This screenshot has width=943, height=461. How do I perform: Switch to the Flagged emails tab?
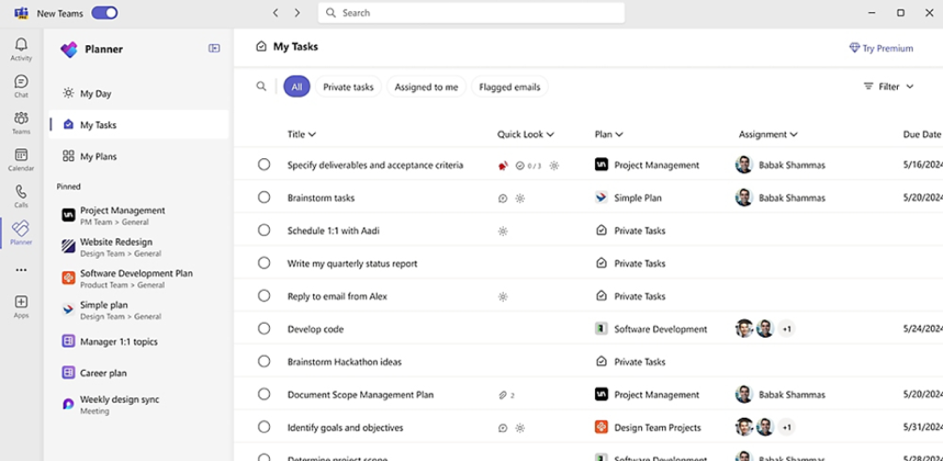509,87
